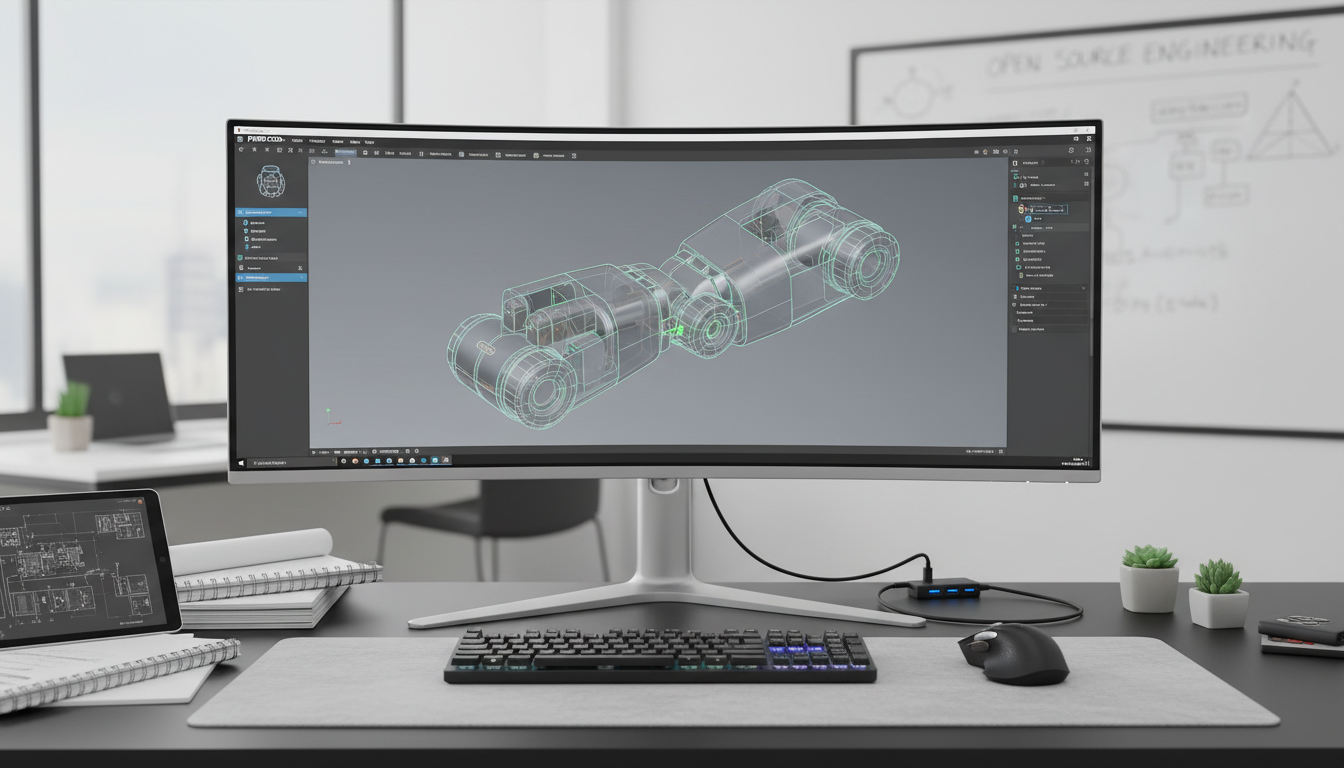The height and width of the screenshot is (768, 1344).
Task: Select the upper blue highlighted row in left panel
Action: (271, 212)
